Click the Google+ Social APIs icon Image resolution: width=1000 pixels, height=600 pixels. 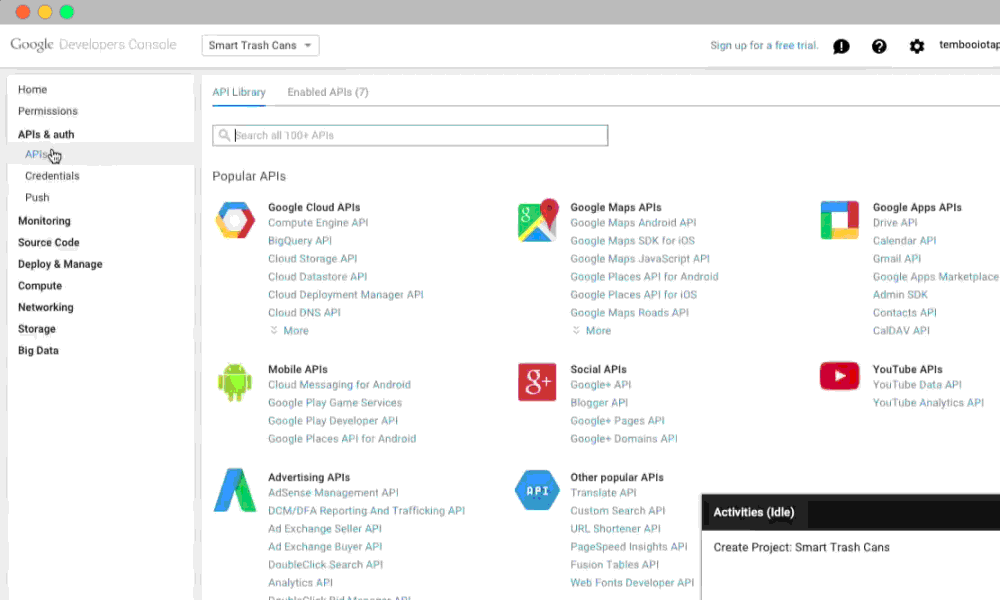click(x=537, y=382)
